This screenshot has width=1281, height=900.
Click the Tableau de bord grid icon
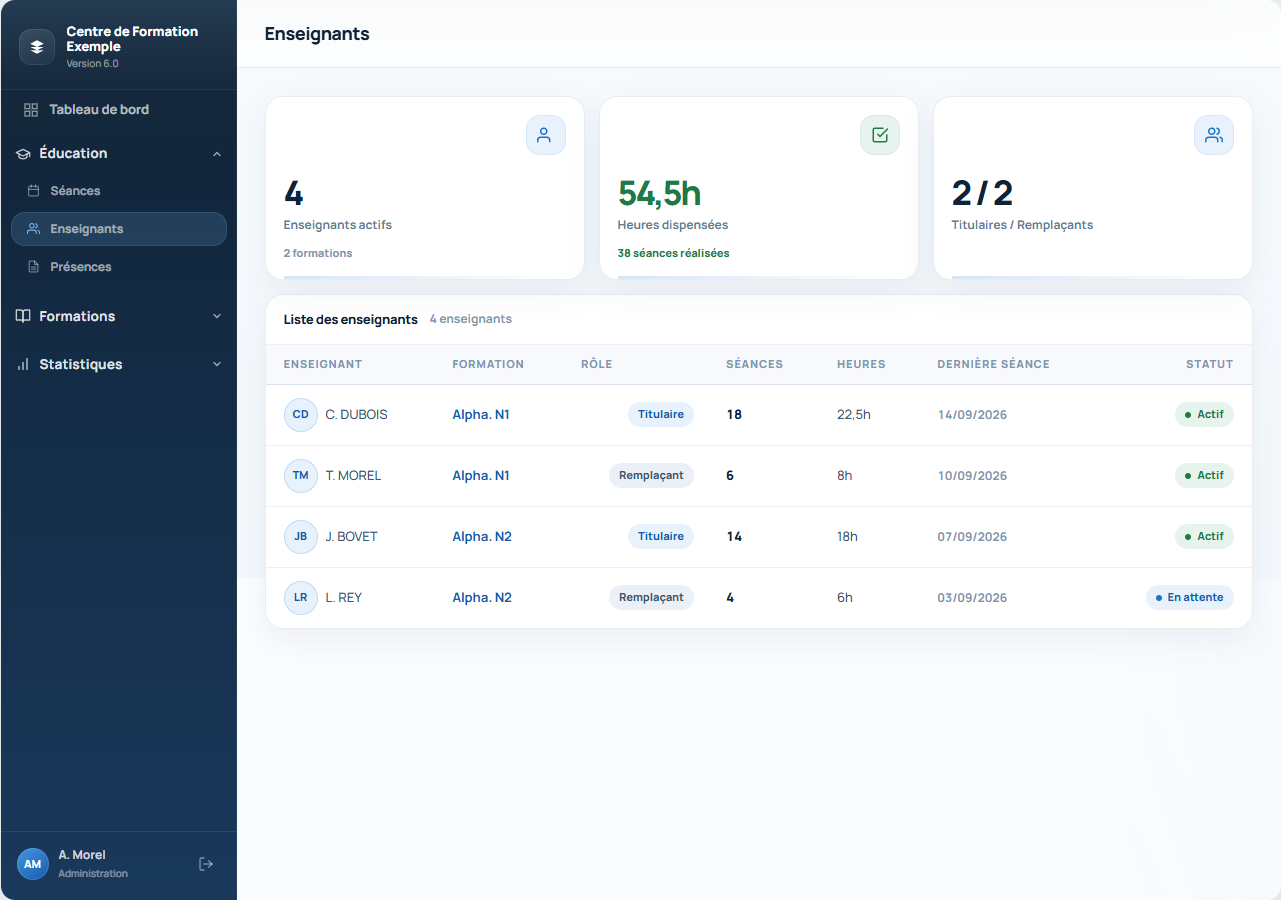[x=31, y=110]
